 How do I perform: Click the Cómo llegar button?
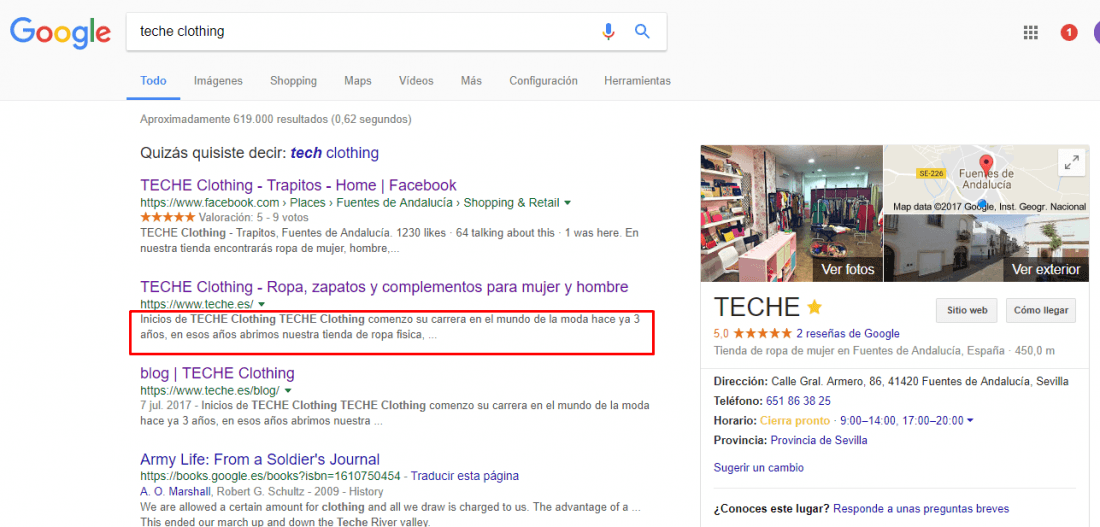coord(1040,310)
